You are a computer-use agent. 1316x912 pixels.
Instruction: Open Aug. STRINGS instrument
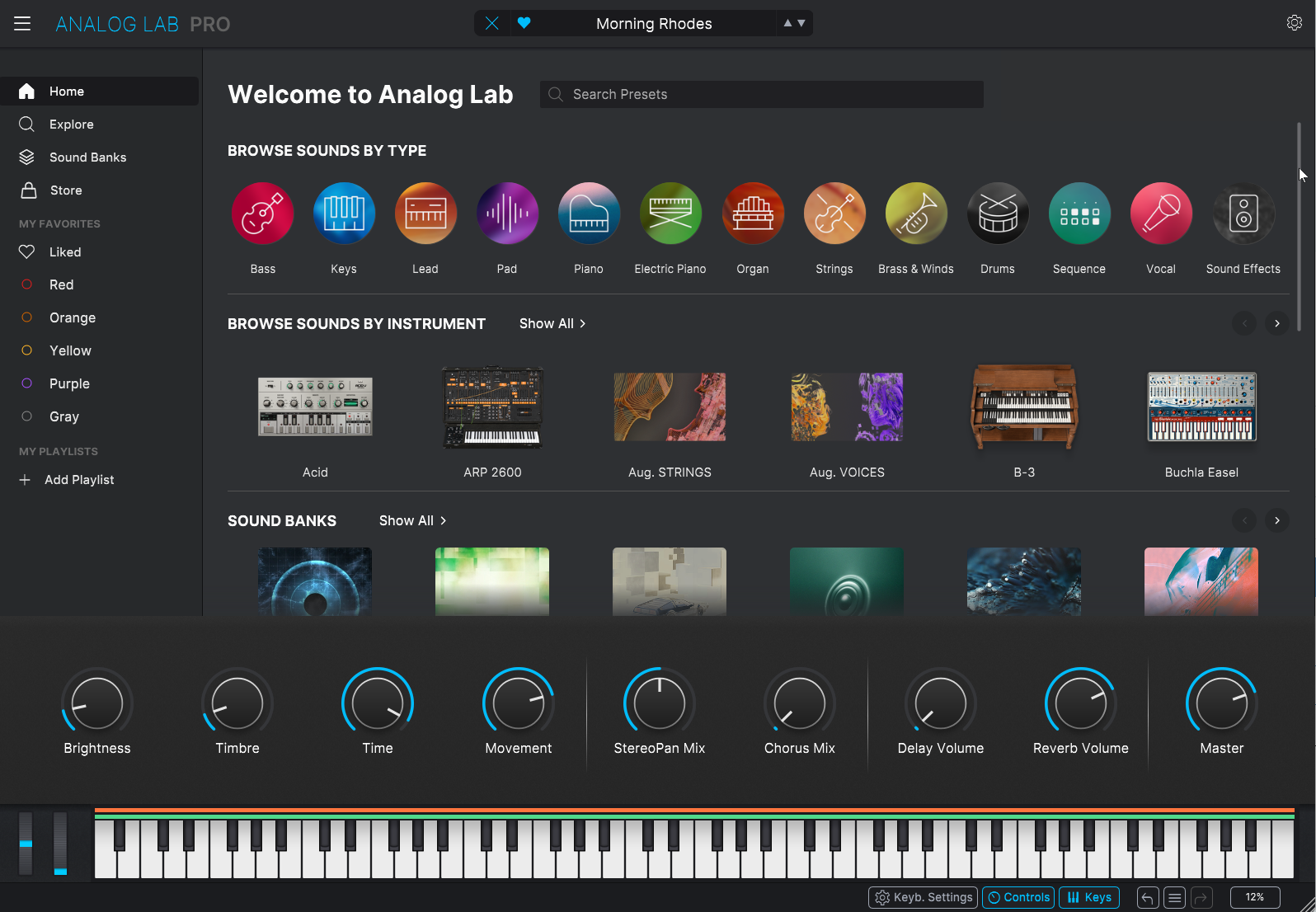(x=670, y=407)
